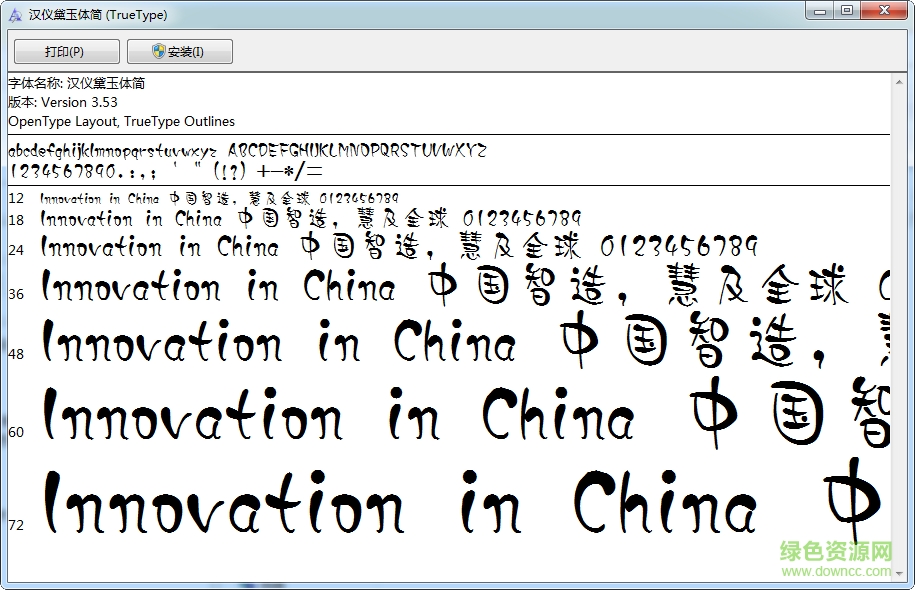Click the size 48 label
The height and width of the screenshot is (590, 915).
point(16,354)
